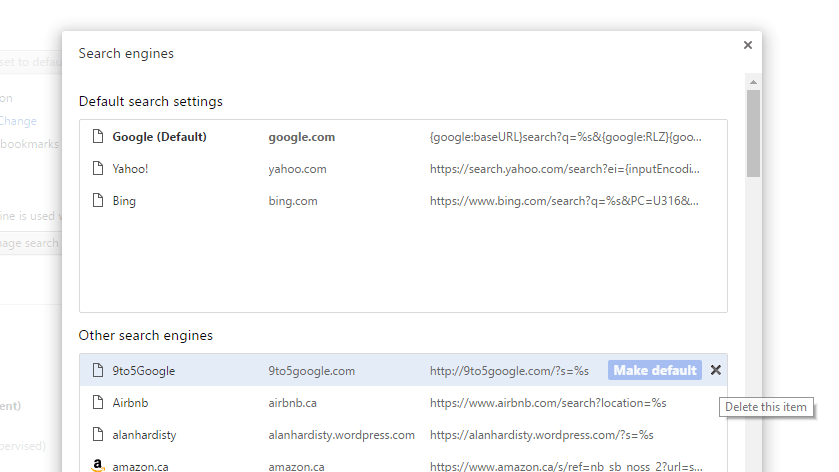Click the scrollbar up arrow

pos(753,82)
